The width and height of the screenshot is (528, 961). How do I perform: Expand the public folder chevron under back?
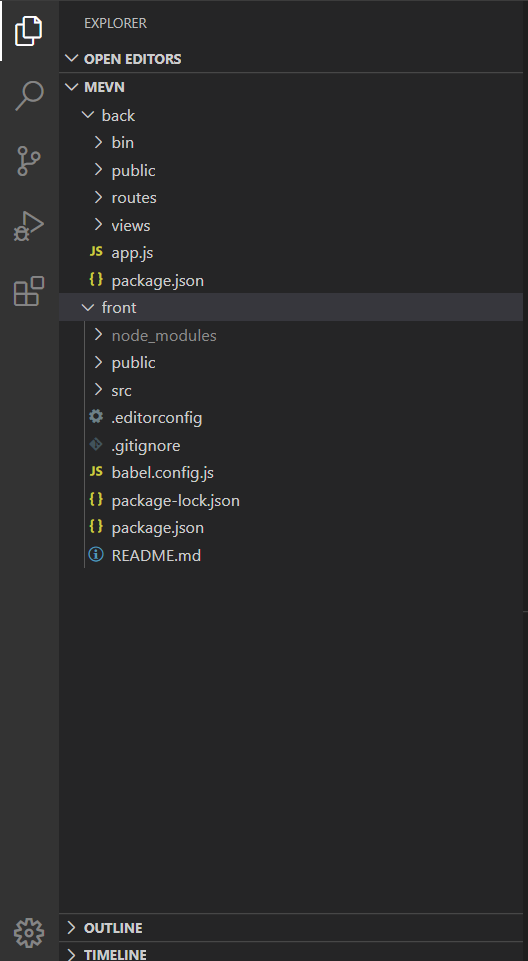coord(98,170)
